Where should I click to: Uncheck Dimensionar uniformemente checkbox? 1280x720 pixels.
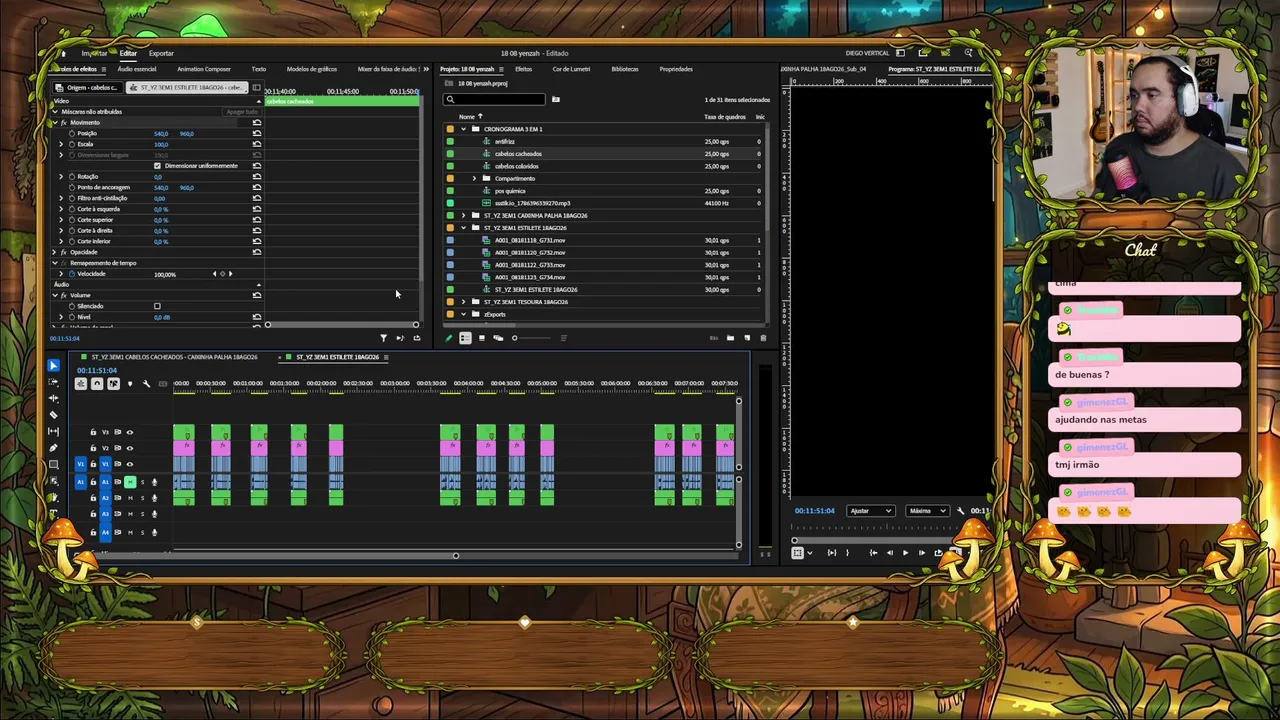coord(157,166)
